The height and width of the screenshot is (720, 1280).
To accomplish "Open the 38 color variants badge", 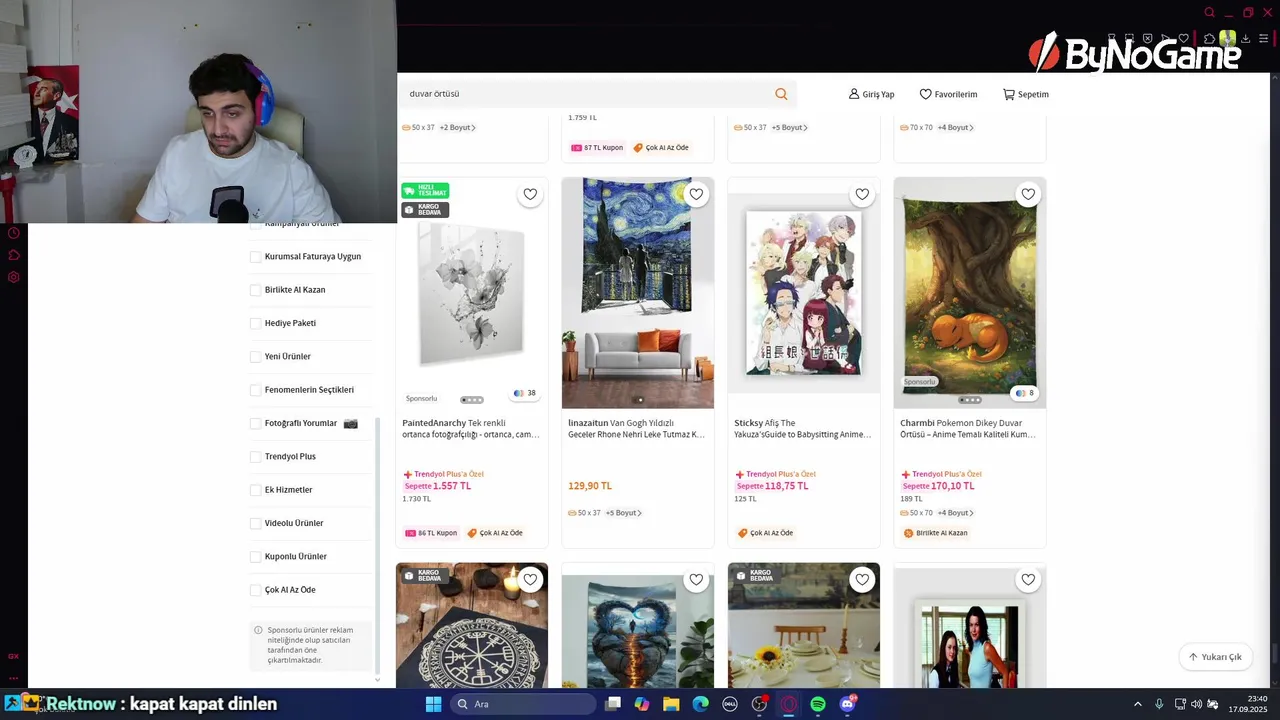I will tap(525, 394).
